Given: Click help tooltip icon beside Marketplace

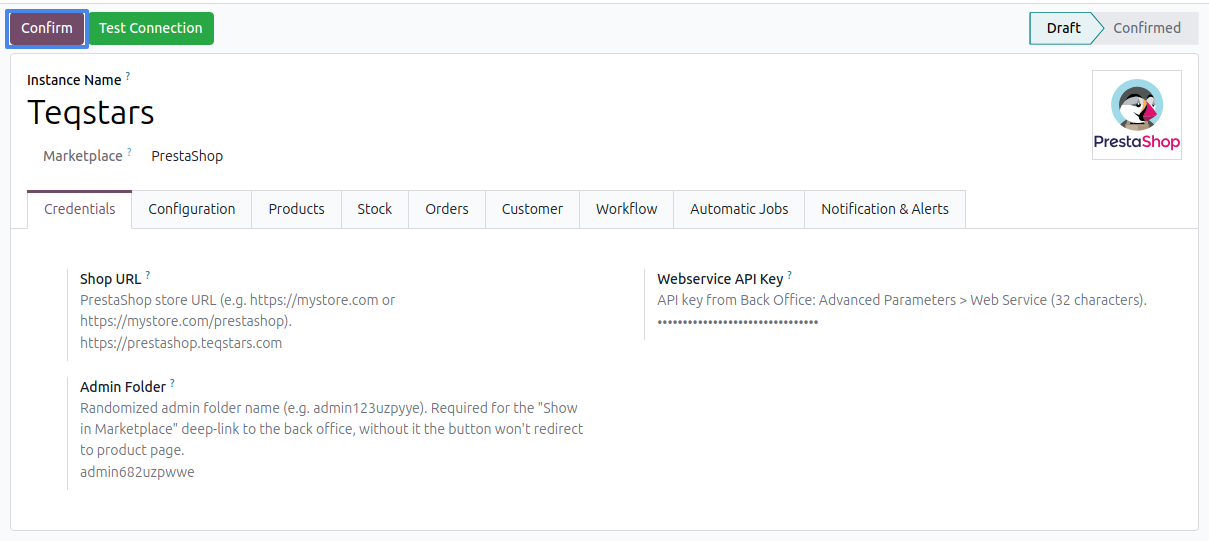Looking at the screenshot, I should 129,152.
